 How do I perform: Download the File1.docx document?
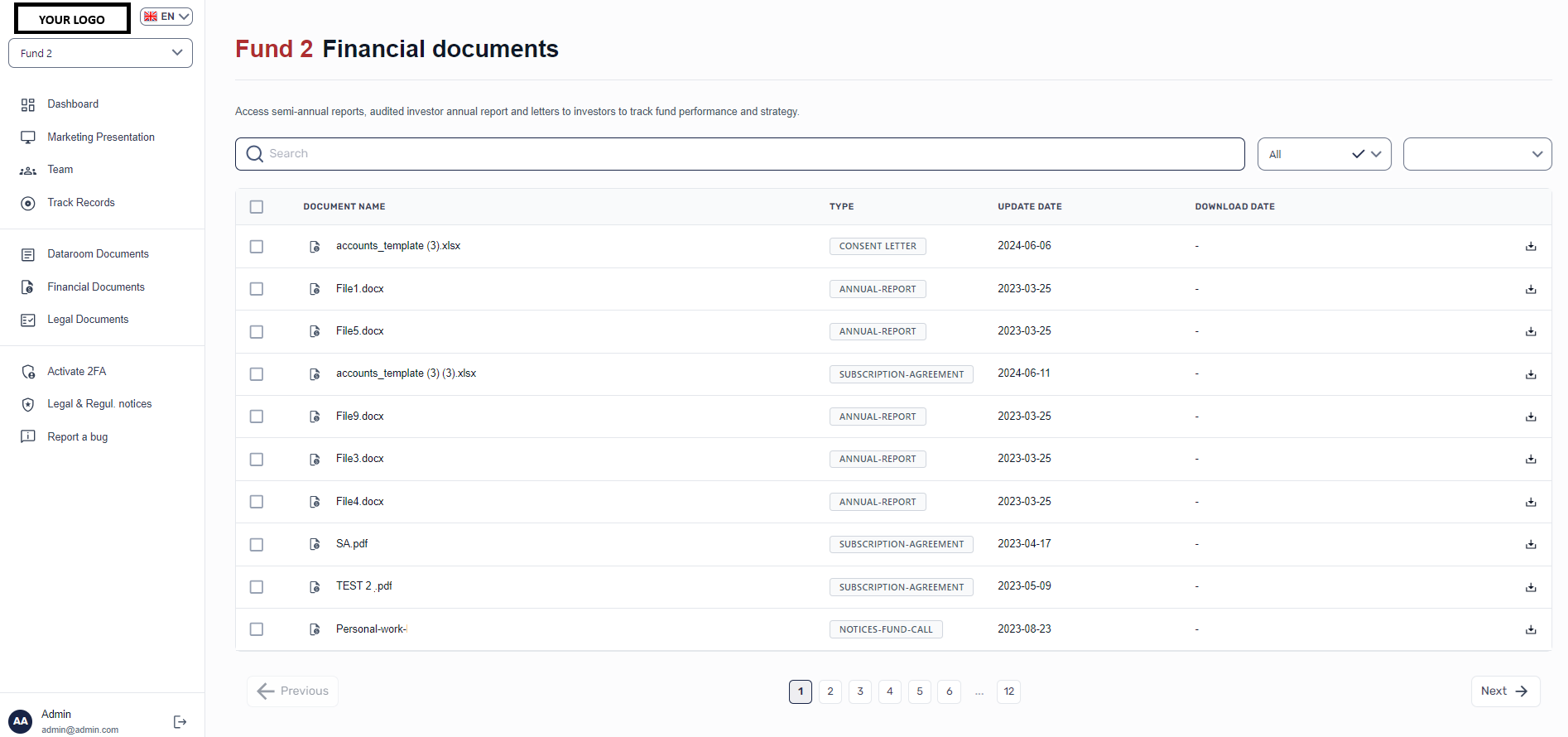[1530, 289]
